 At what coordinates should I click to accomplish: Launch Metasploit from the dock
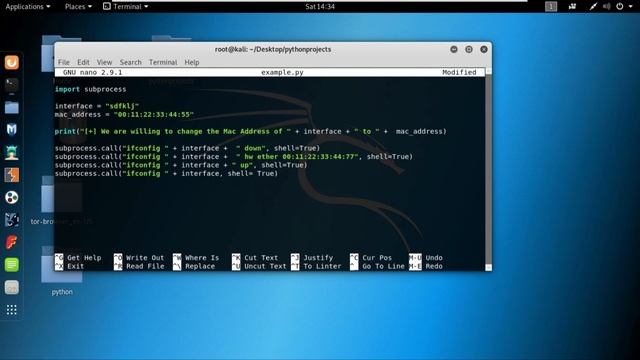point(11,130)
